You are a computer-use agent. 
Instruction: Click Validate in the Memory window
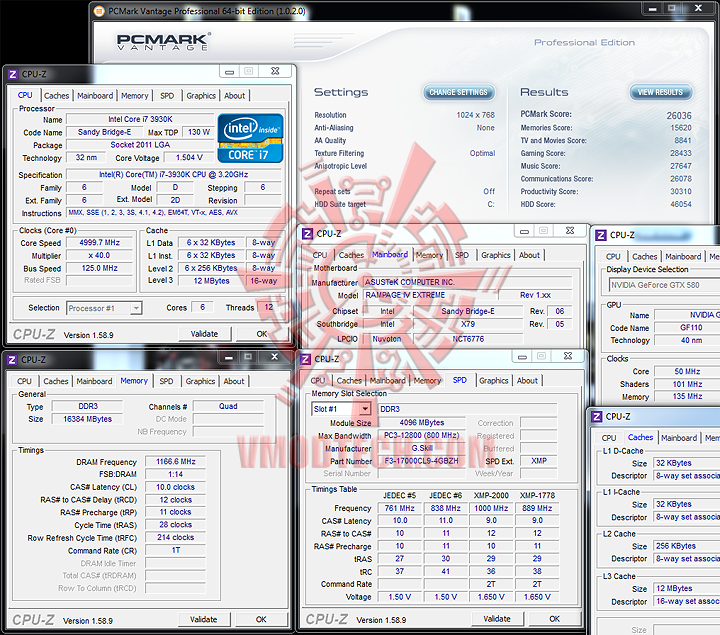tap(203, 619)
